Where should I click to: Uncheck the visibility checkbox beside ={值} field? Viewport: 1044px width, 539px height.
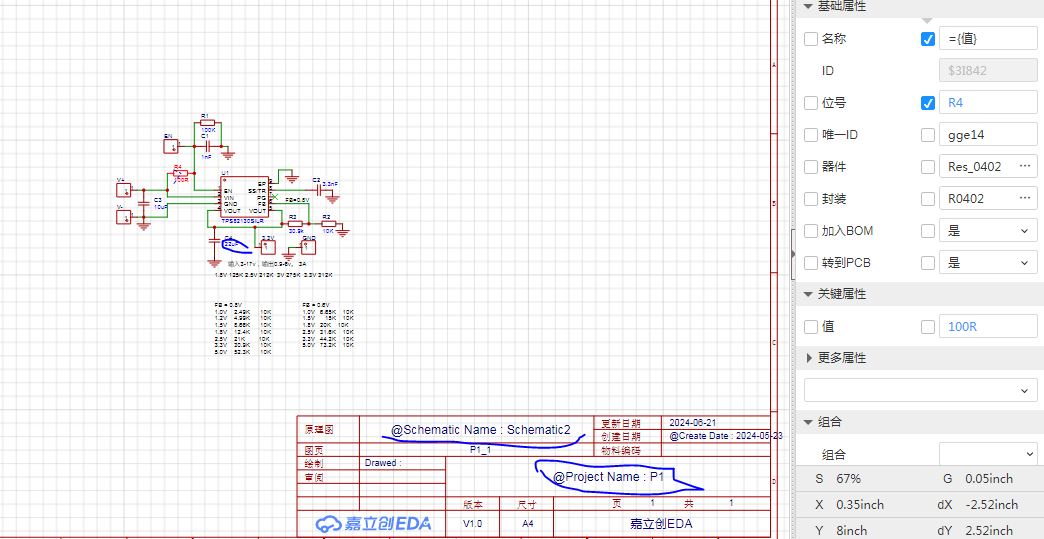(x=927, y=39)
